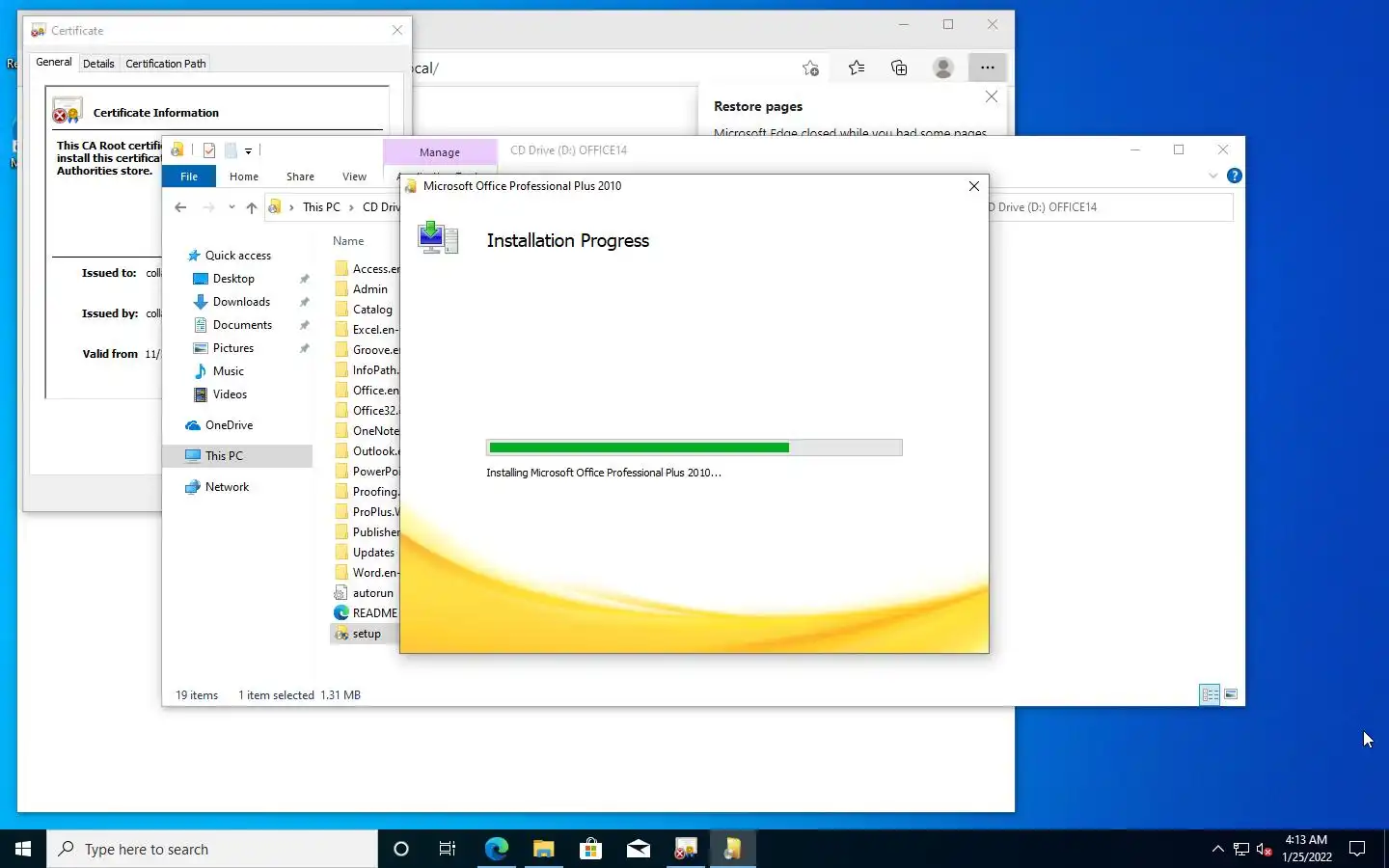Close the Office installation dialog

pyautogui.click(x=973, y=186)
